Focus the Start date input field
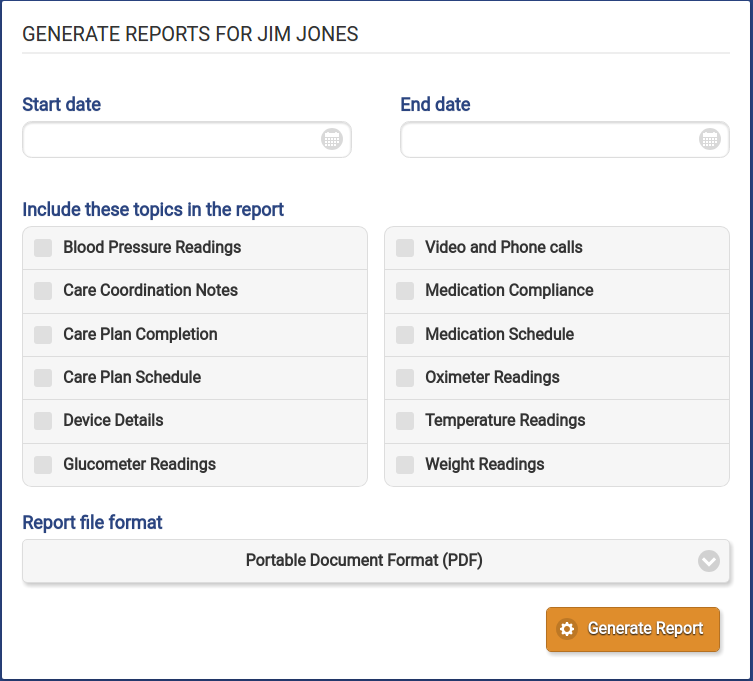 tap(187, 140)
